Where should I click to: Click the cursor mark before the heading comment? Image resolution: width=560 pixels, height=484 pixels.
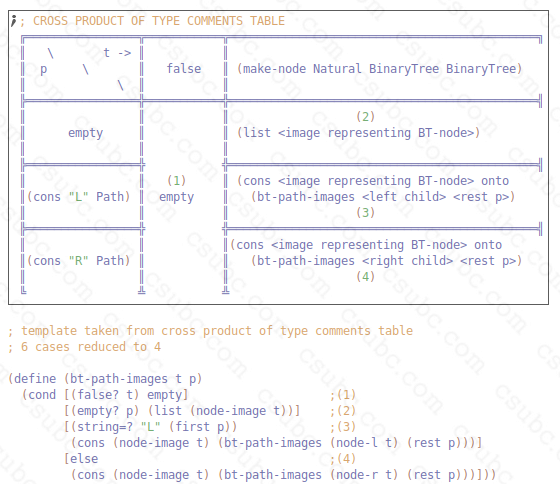(14, 21)
